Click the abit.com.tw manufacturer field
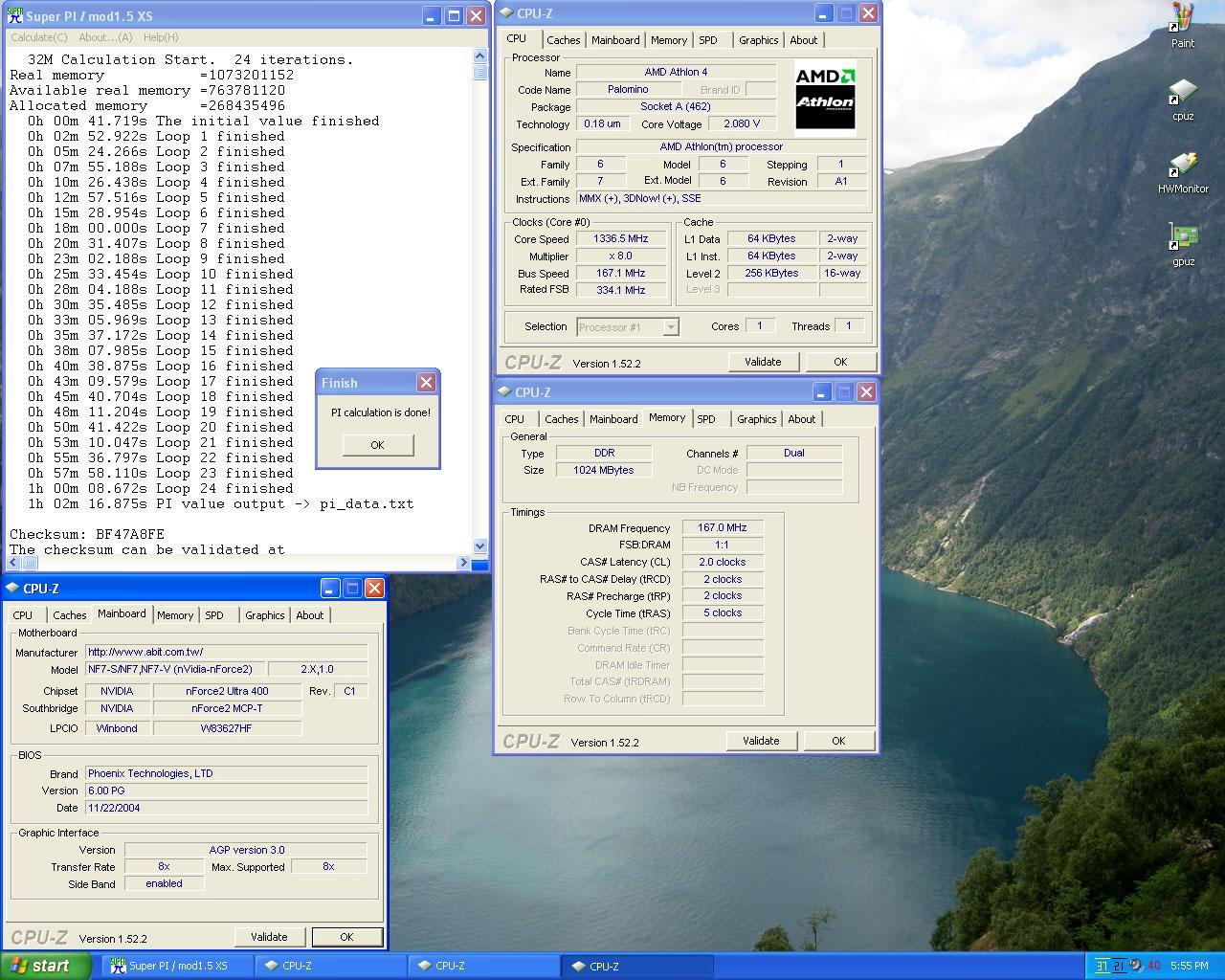 coord(226,652)
